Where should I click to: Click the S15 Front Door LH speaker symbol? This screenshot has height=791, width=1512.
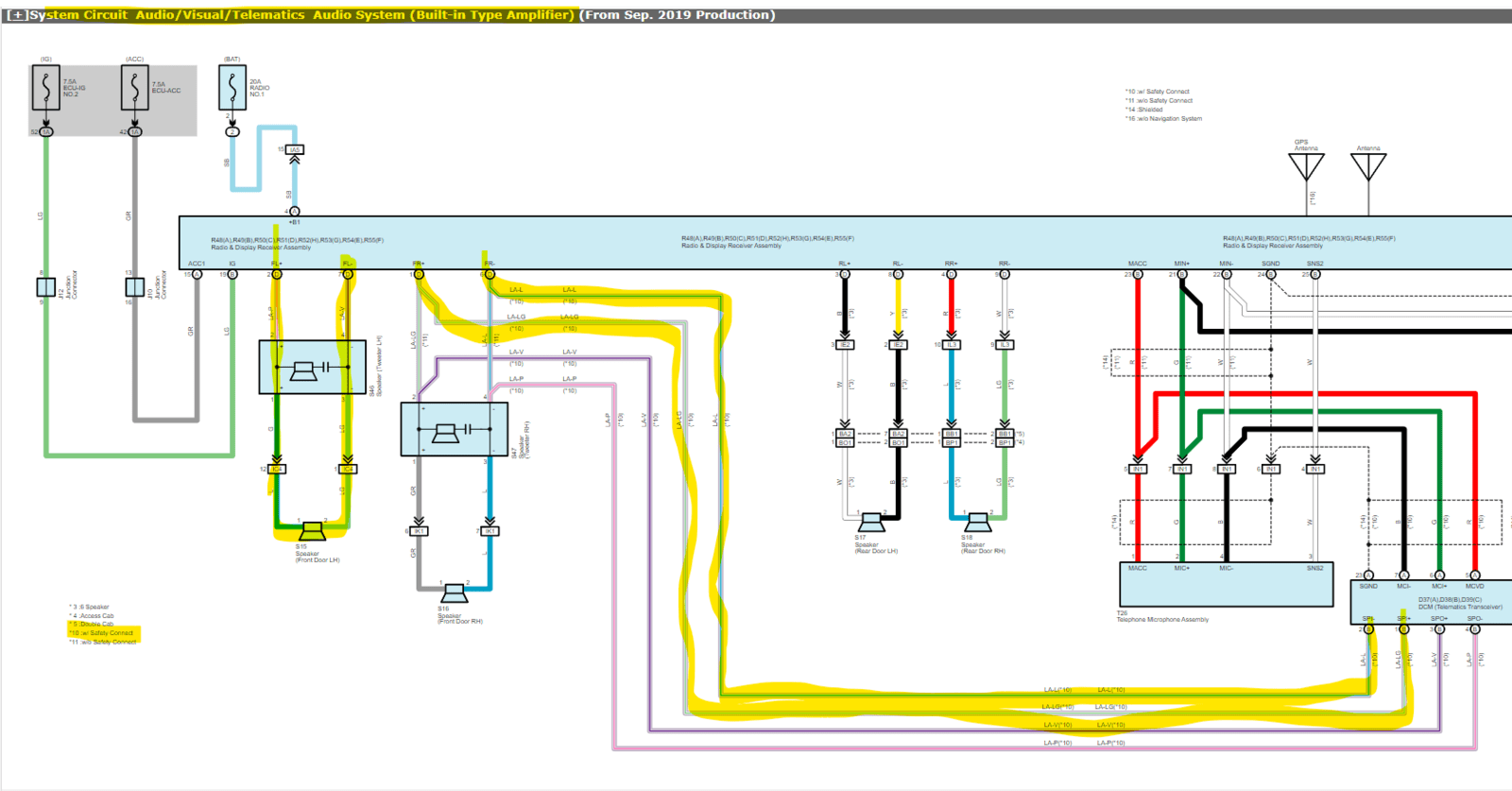312,532
